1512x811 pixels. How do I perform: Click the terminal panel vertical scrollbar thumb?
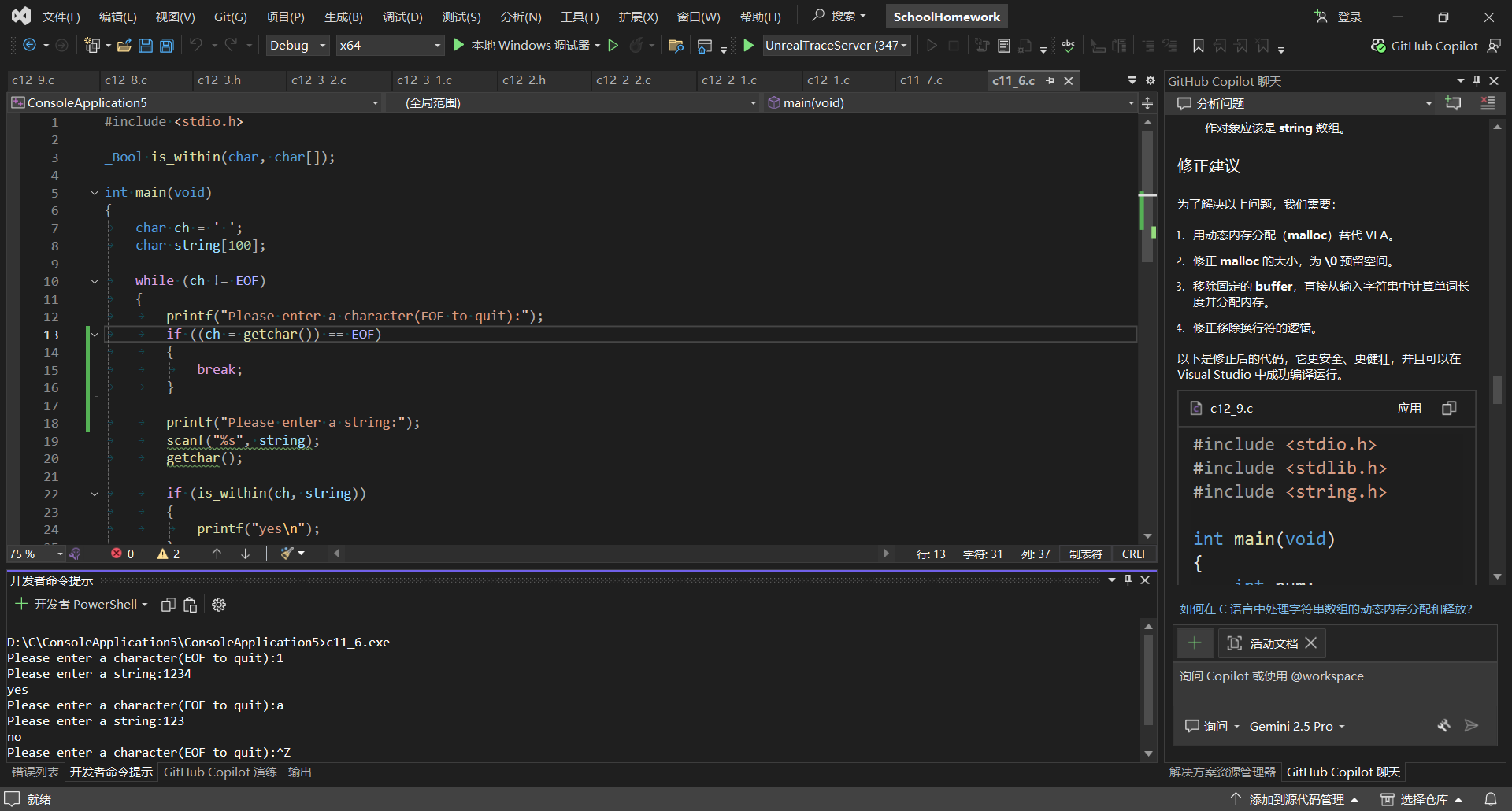(1148, 680)
